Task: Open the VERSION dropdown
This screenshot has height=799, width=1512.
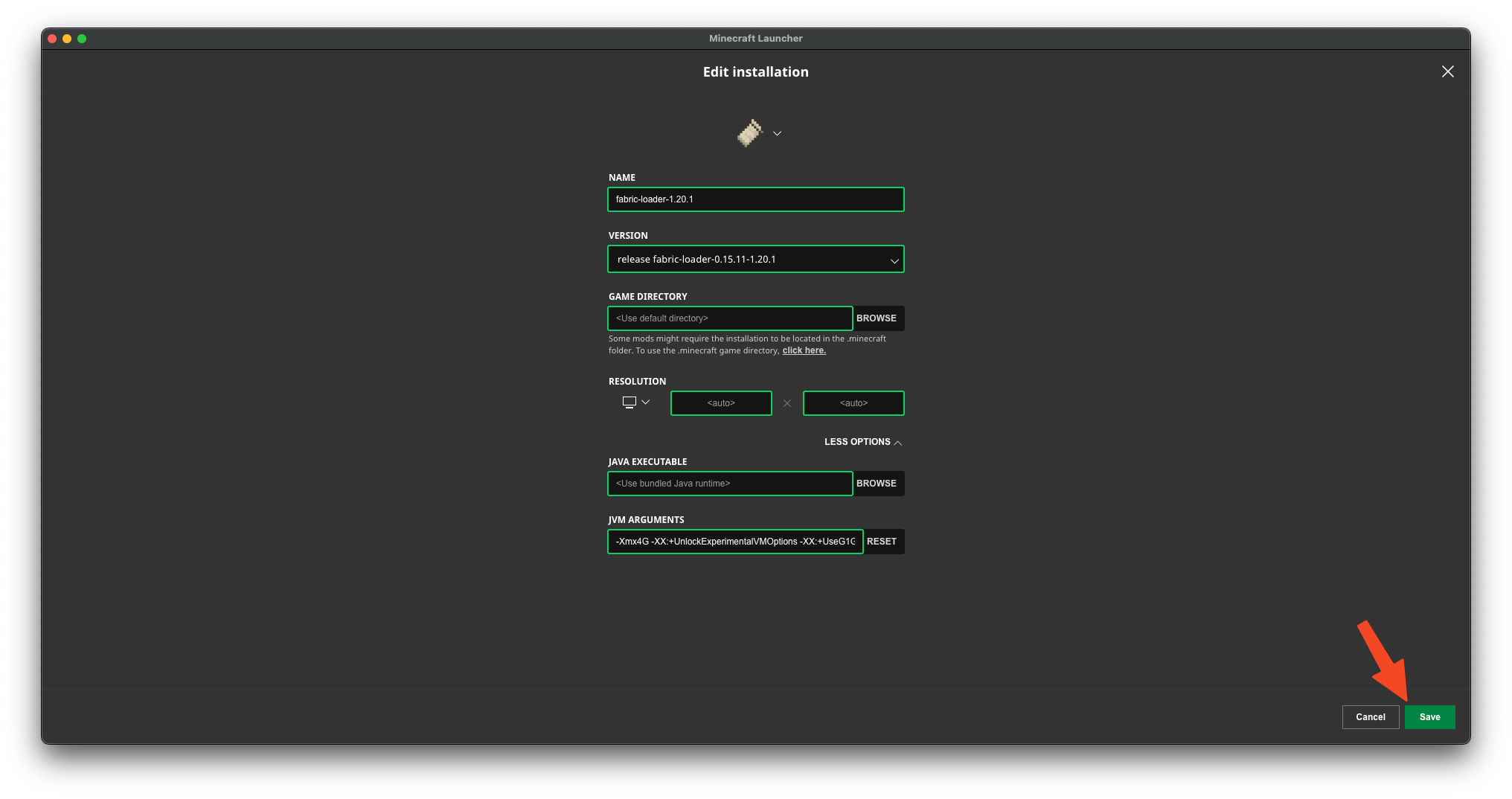Action: [x=755, y=260]
